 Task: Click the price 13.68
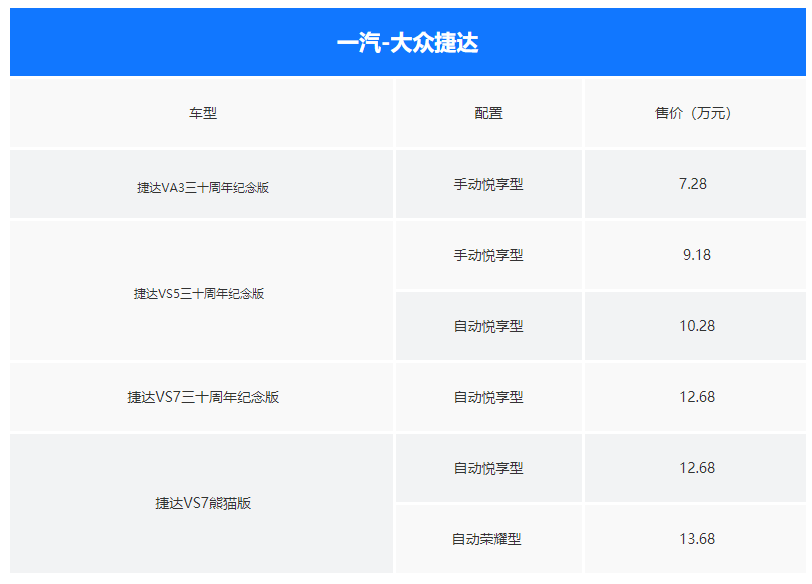pos(697,539)
